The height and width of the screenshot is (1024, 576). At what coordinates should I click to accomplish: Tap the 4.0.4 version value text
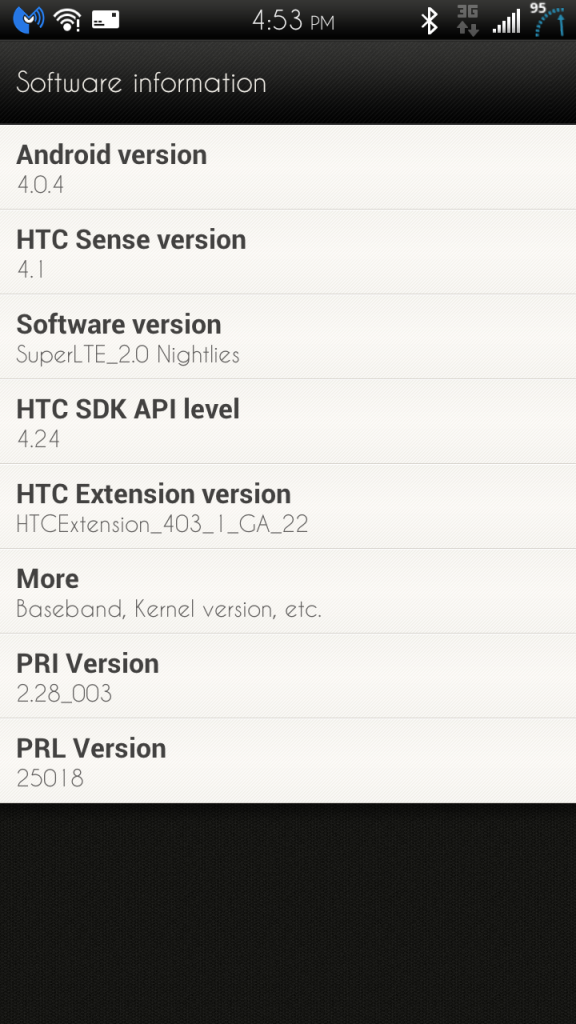[x=40, y=185]
